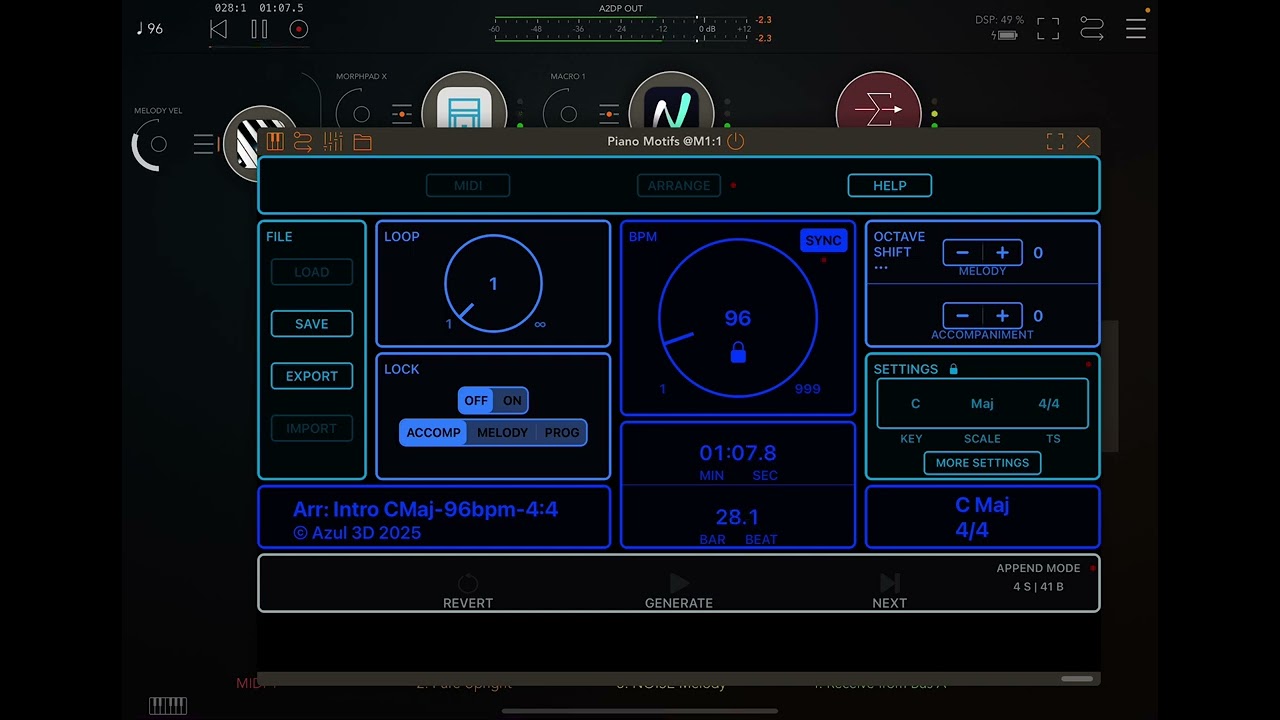The height and width of the screenshot is (720, 1280).
Task: Adjust the MORPHPAD X knob
Action: tap(361, 114)
